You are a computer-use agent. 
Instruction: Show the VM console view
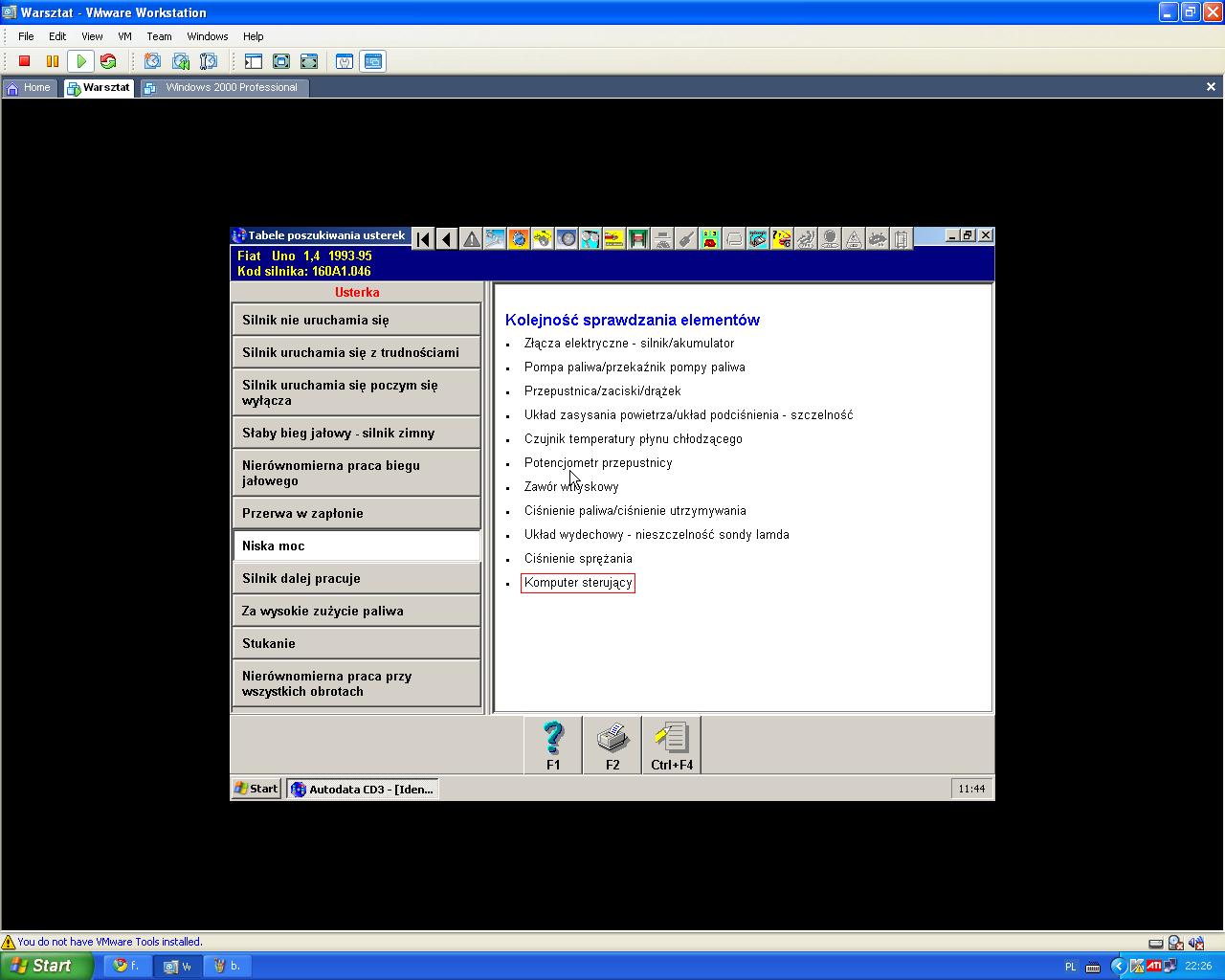(373, 61)
